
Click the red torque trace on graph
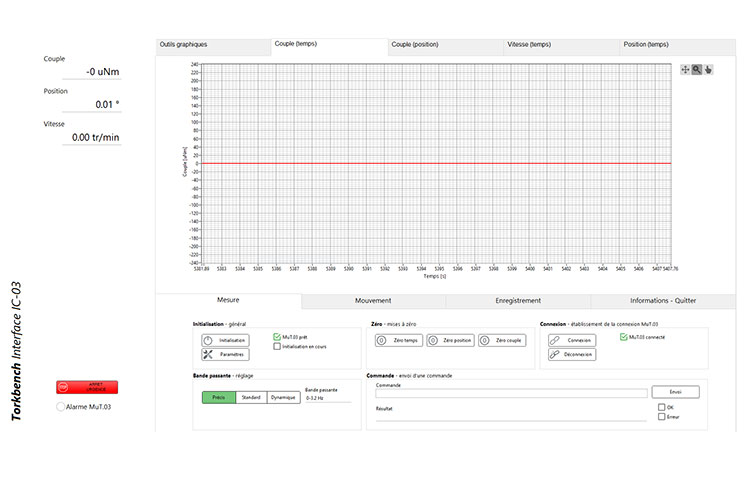click(x=436, y=163)
